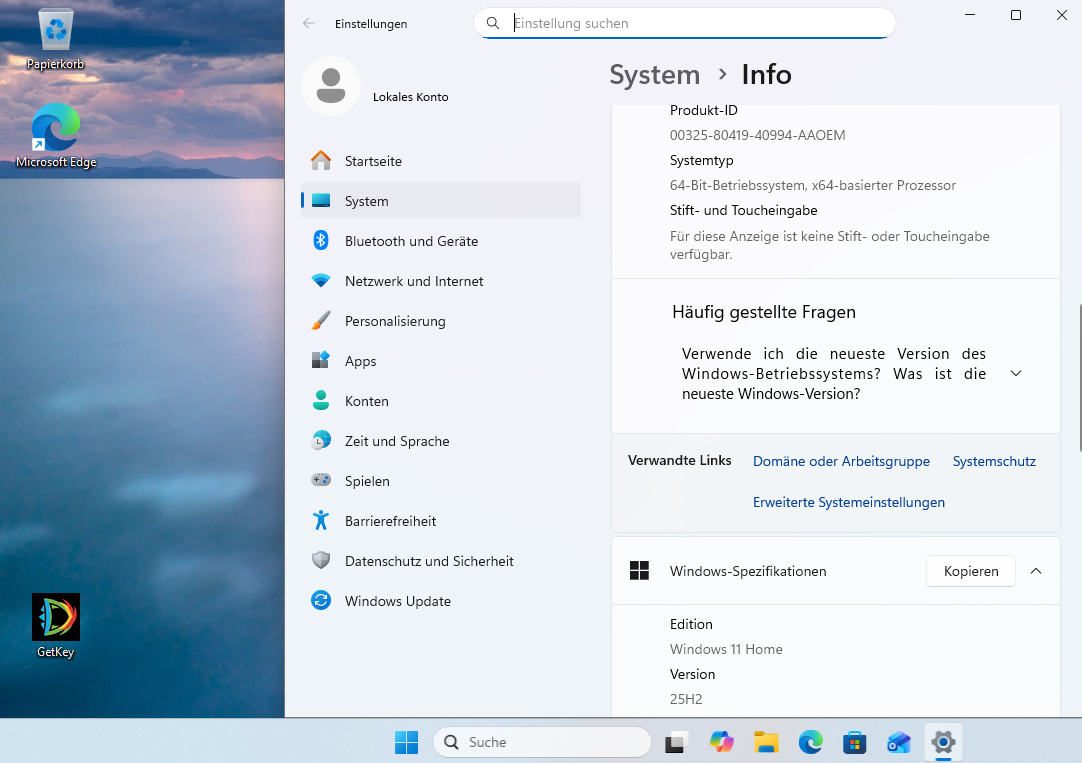Open Systemschutz link
Viewport: 1082px width, 763px height.
[994, 461]
